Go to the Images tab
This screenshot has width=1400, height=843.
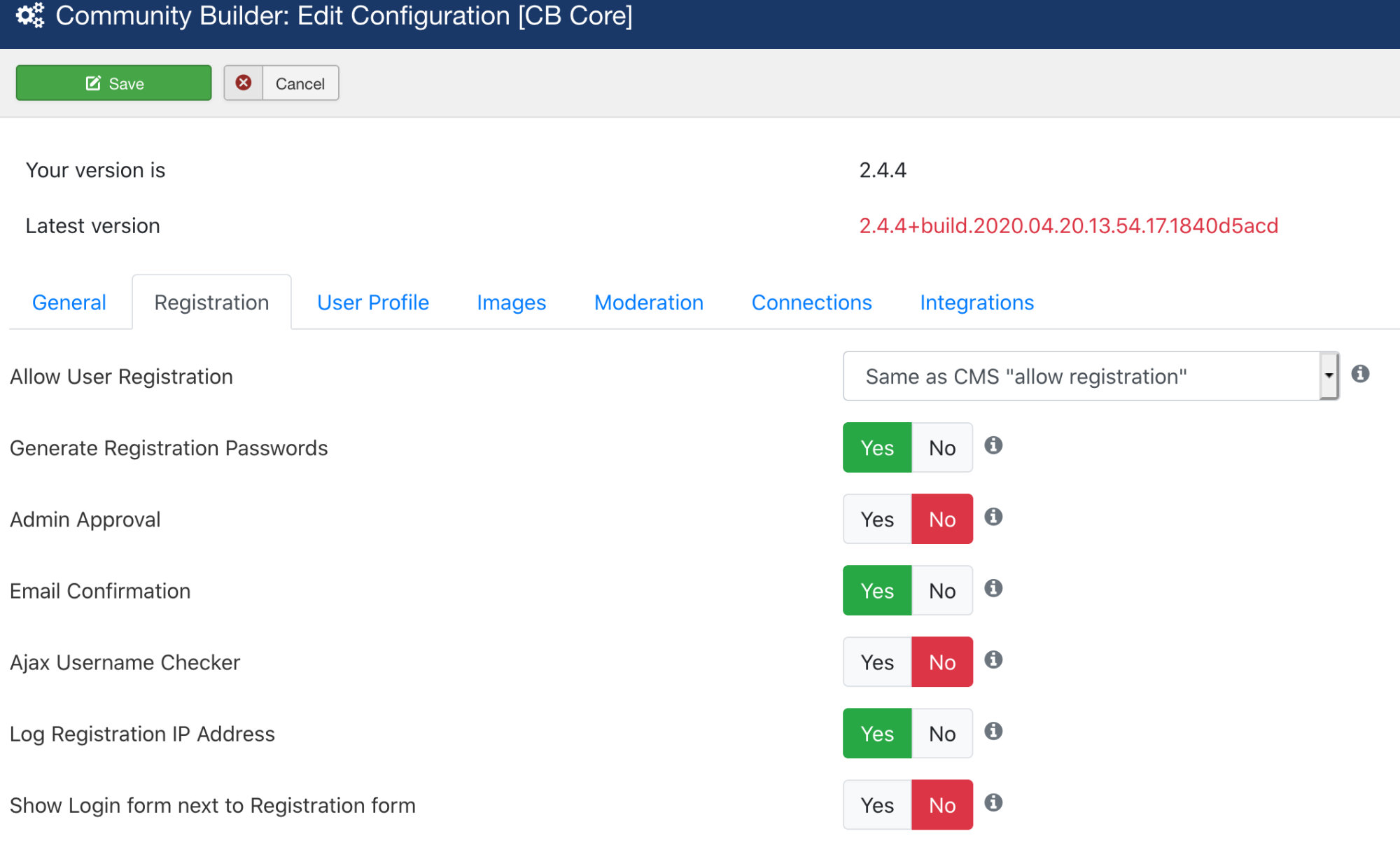pos(512,302)
